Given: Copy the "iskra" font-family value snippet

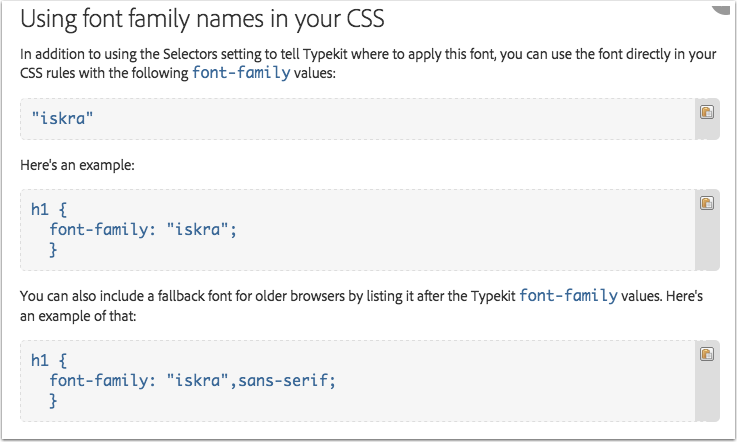Looking at the screenshot, I should coord(706,112).
